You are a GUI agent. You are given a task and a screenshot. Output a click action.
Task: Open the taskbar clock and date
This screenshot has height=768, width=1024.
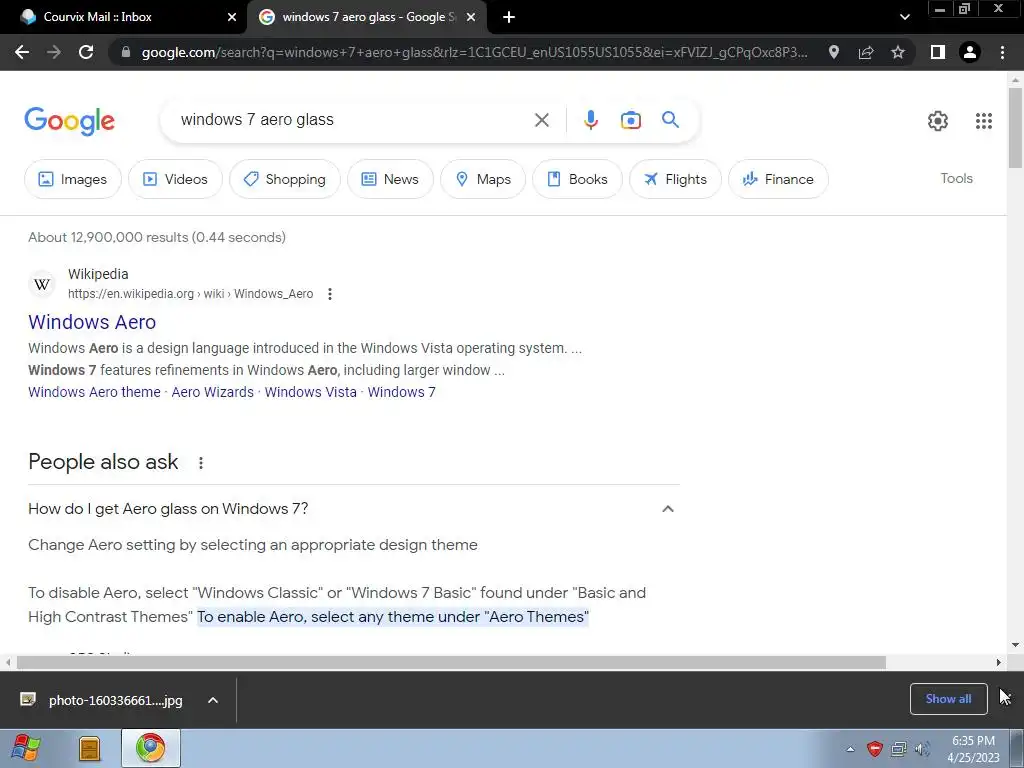(x=973, y=749)
